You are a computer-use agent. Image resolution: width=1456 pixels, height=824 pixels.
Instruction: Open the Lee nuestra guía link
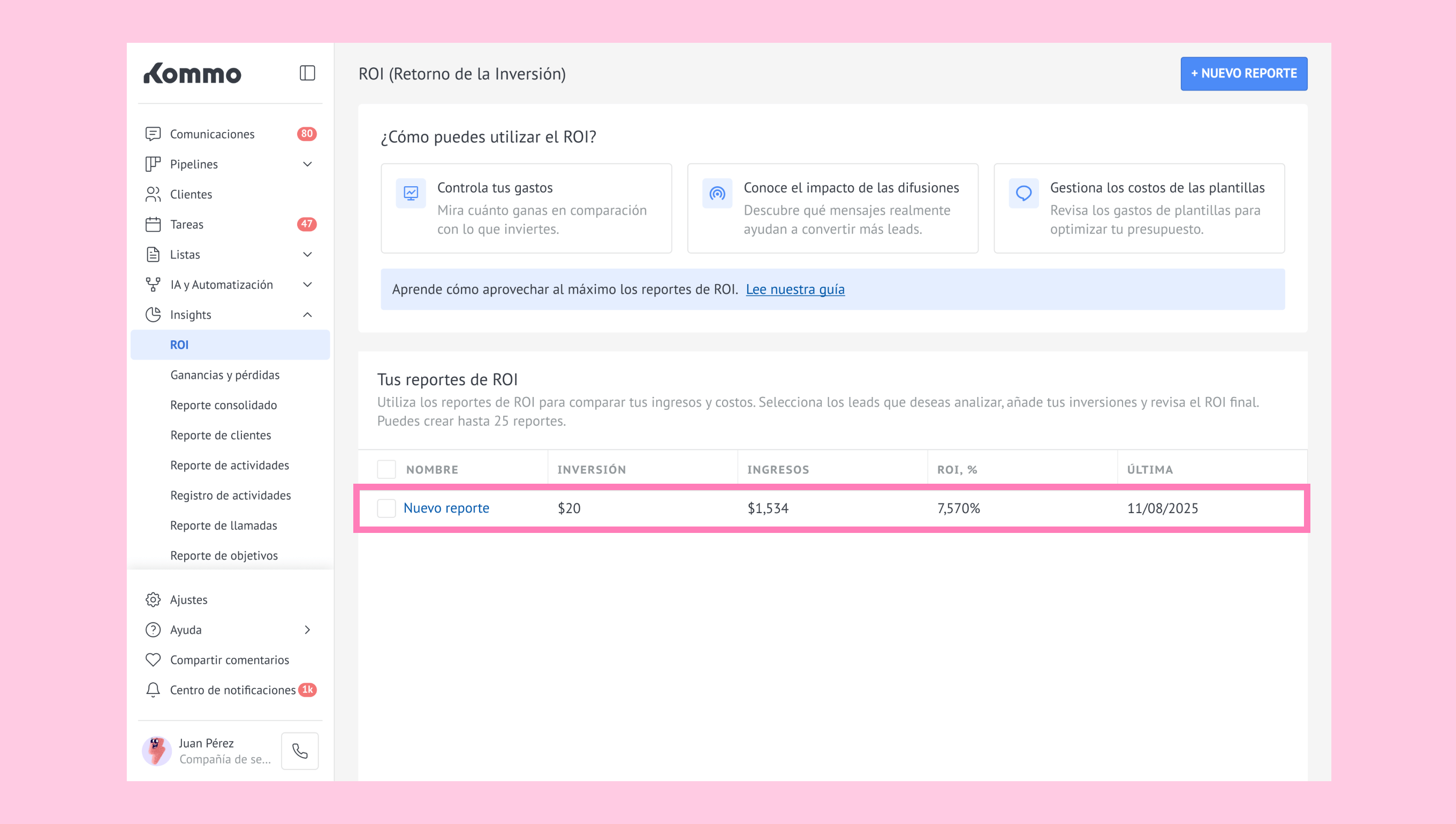pos(795,289)
